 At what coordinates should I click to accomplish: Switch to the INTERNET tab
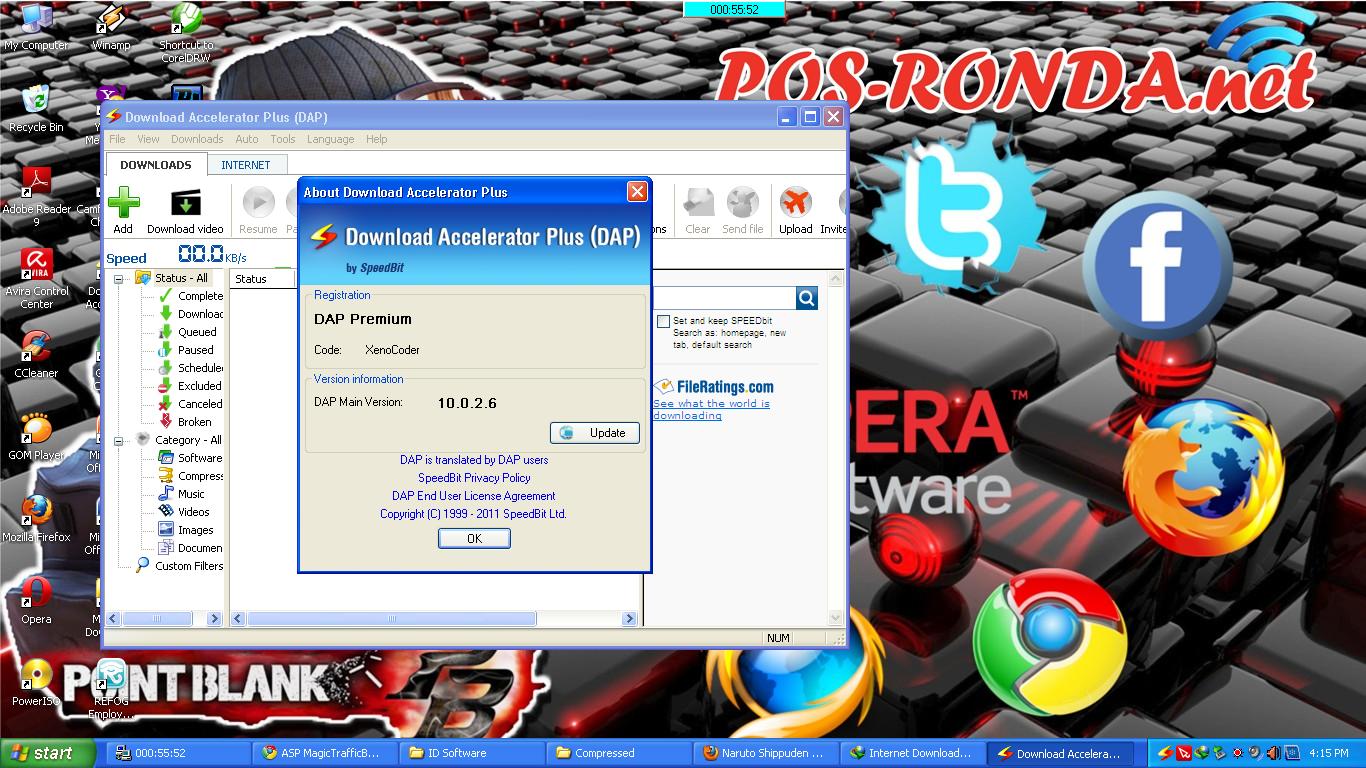pos(247,164)
